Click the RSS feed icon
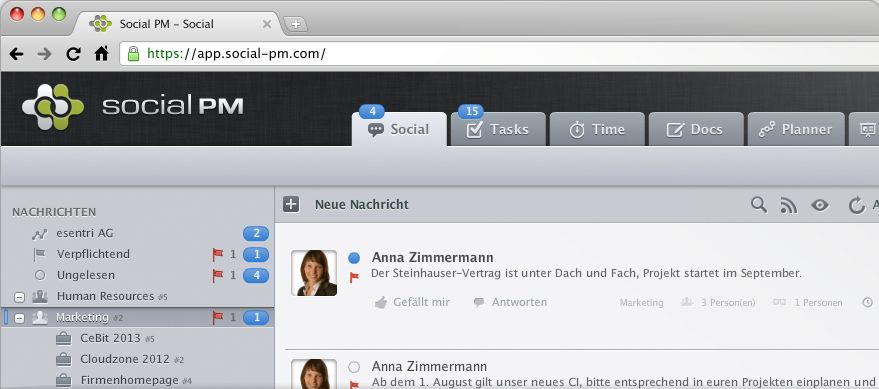 (789, 206)
